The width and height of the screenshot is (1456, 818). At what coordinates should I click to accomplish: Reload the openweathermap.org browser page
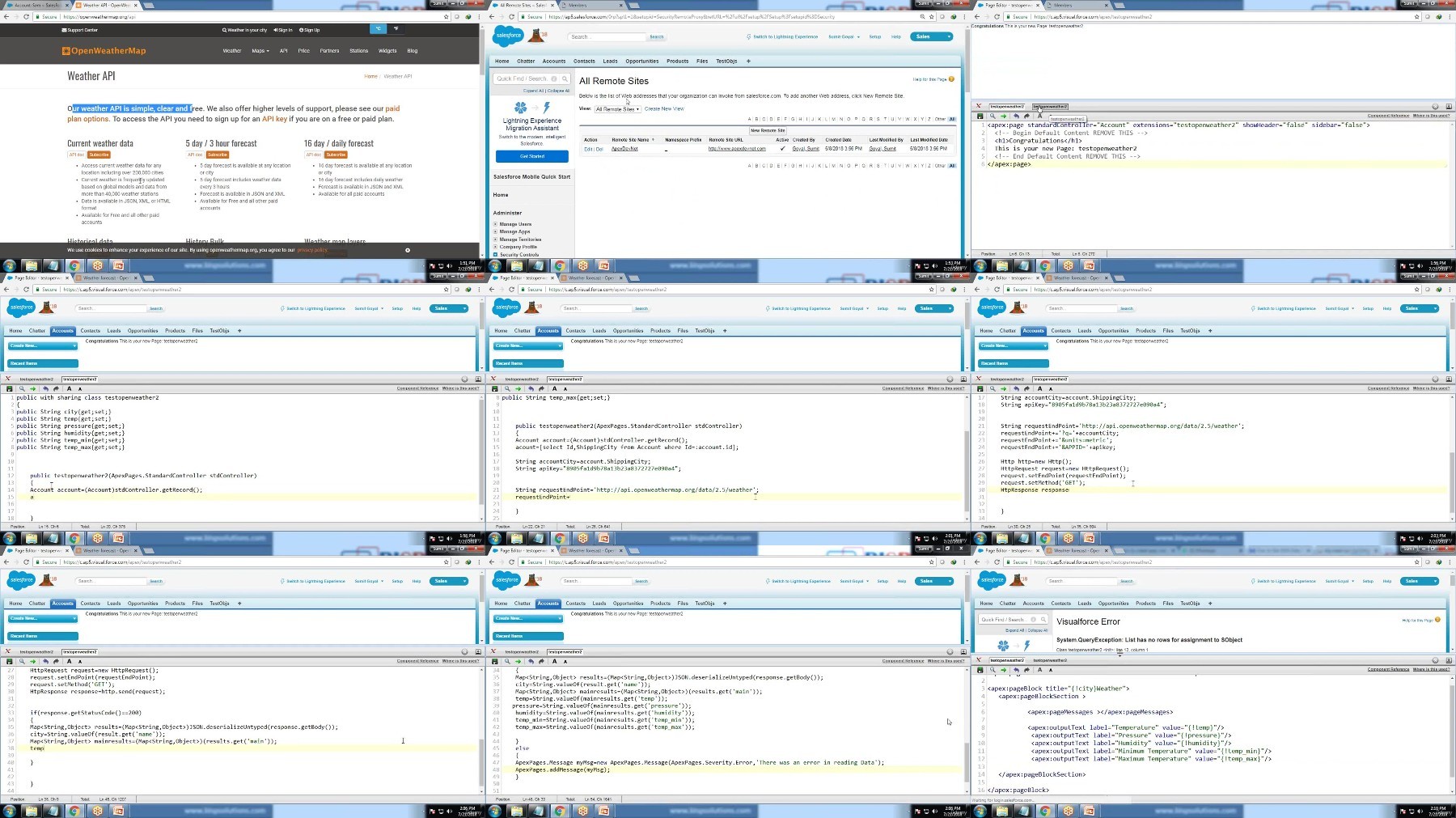click(x=26, y=16)
